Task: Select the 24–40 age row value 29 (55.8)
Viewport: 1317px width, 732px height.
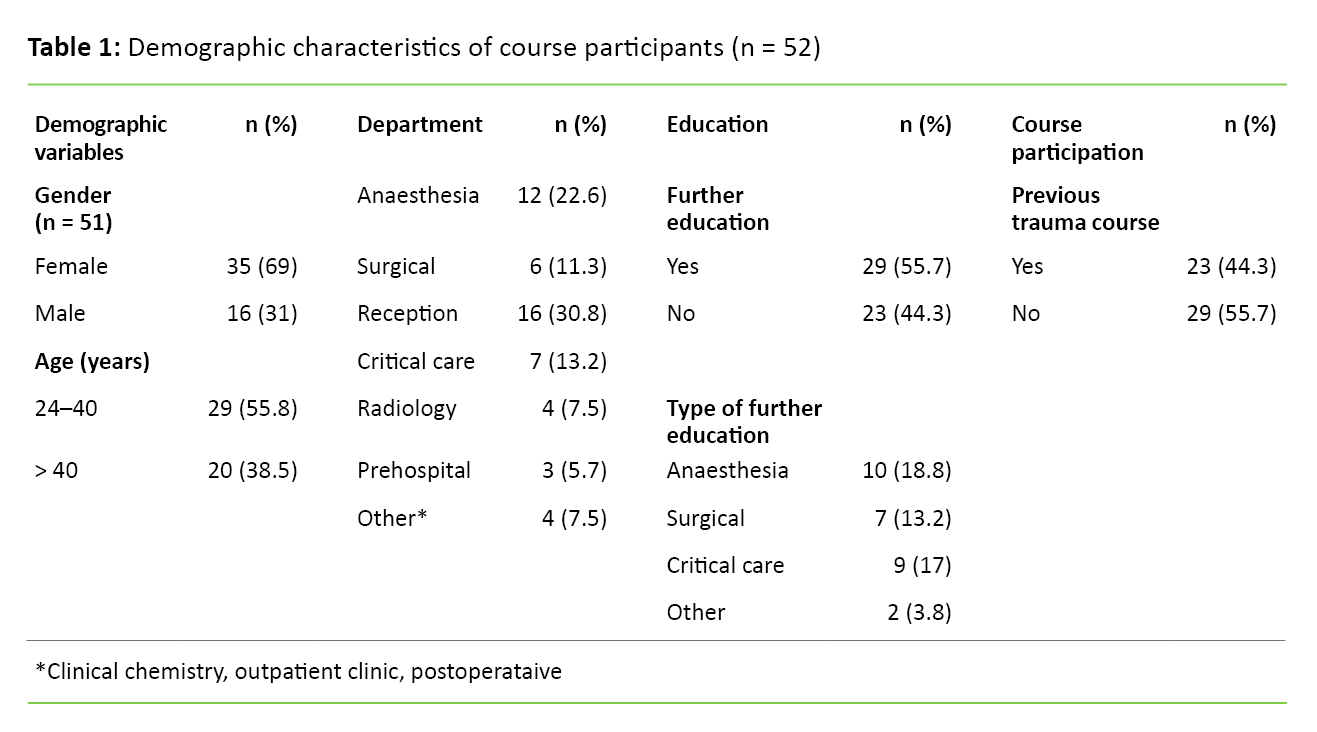Action: [x=252, y=409]
